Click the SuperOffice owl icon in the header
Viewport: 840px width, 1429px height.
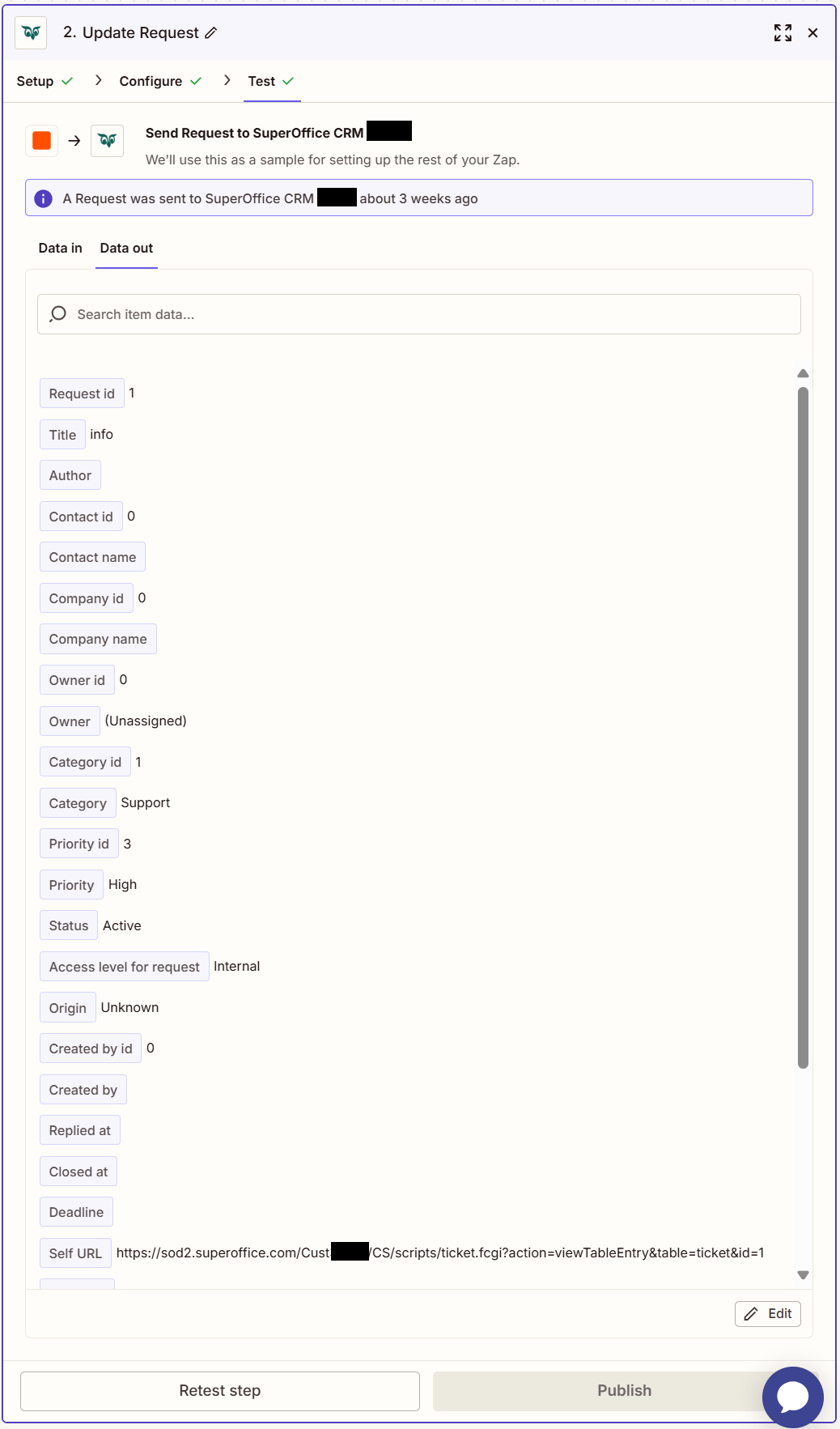click(x=30, y=33)
